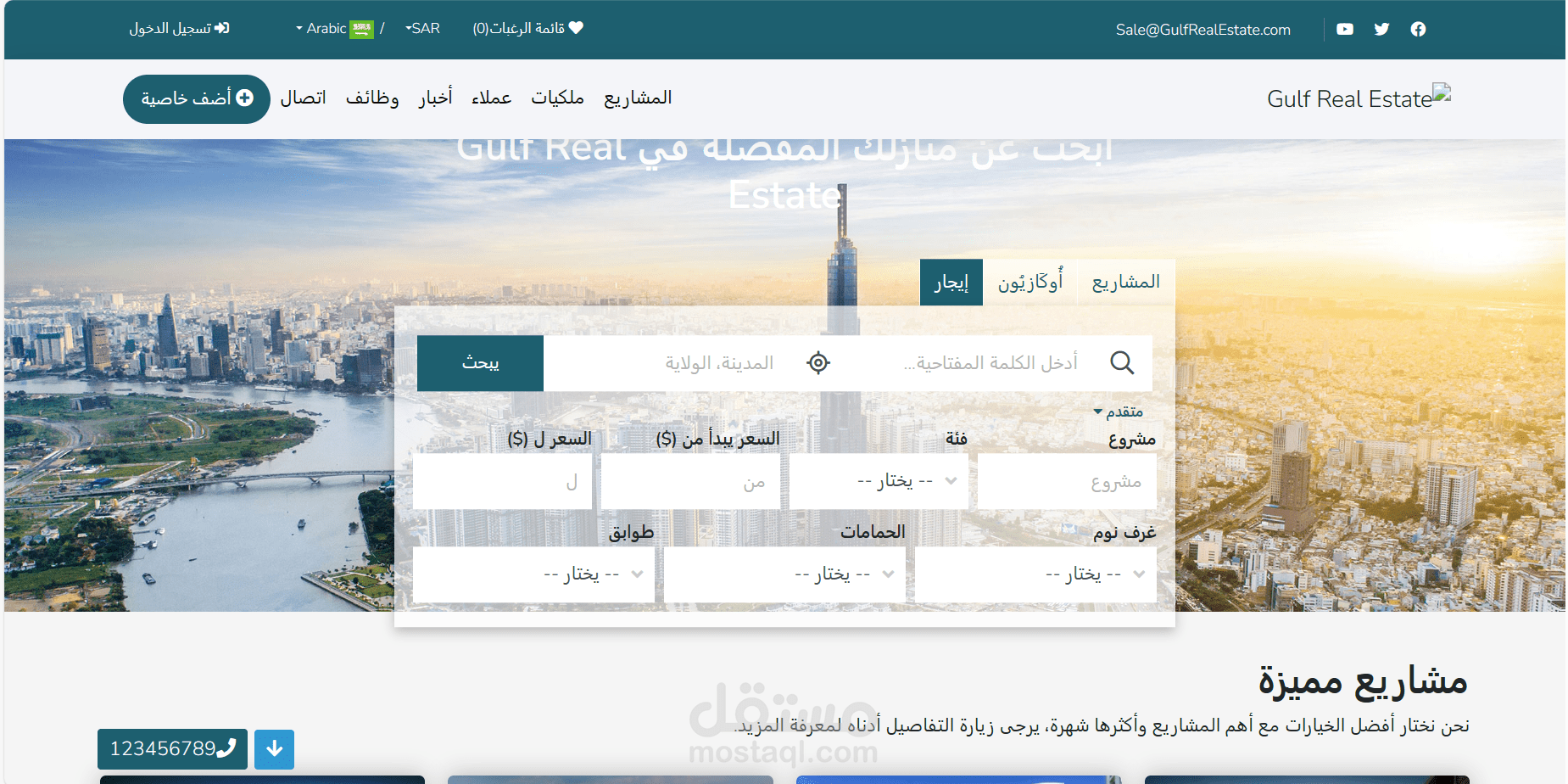Select the المشاريع search tab

(1126, 282)
